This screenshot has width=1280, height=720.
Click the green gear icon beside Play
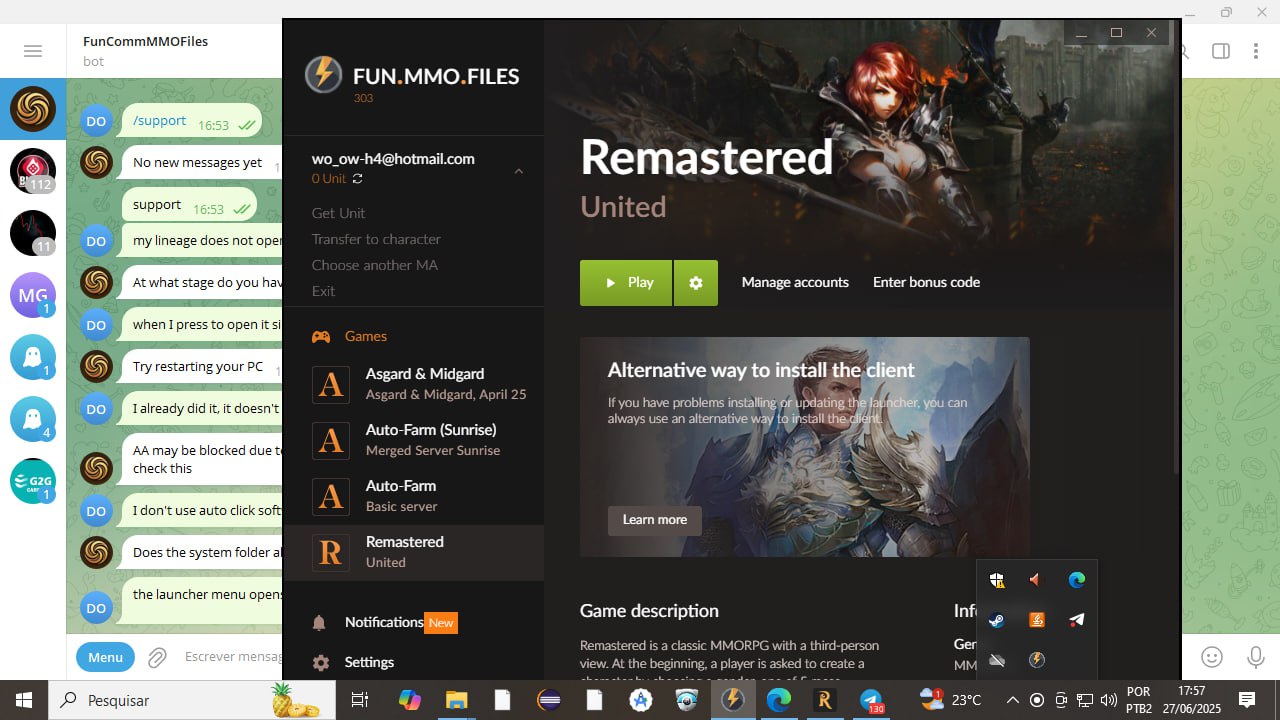[x=696, y=283]
